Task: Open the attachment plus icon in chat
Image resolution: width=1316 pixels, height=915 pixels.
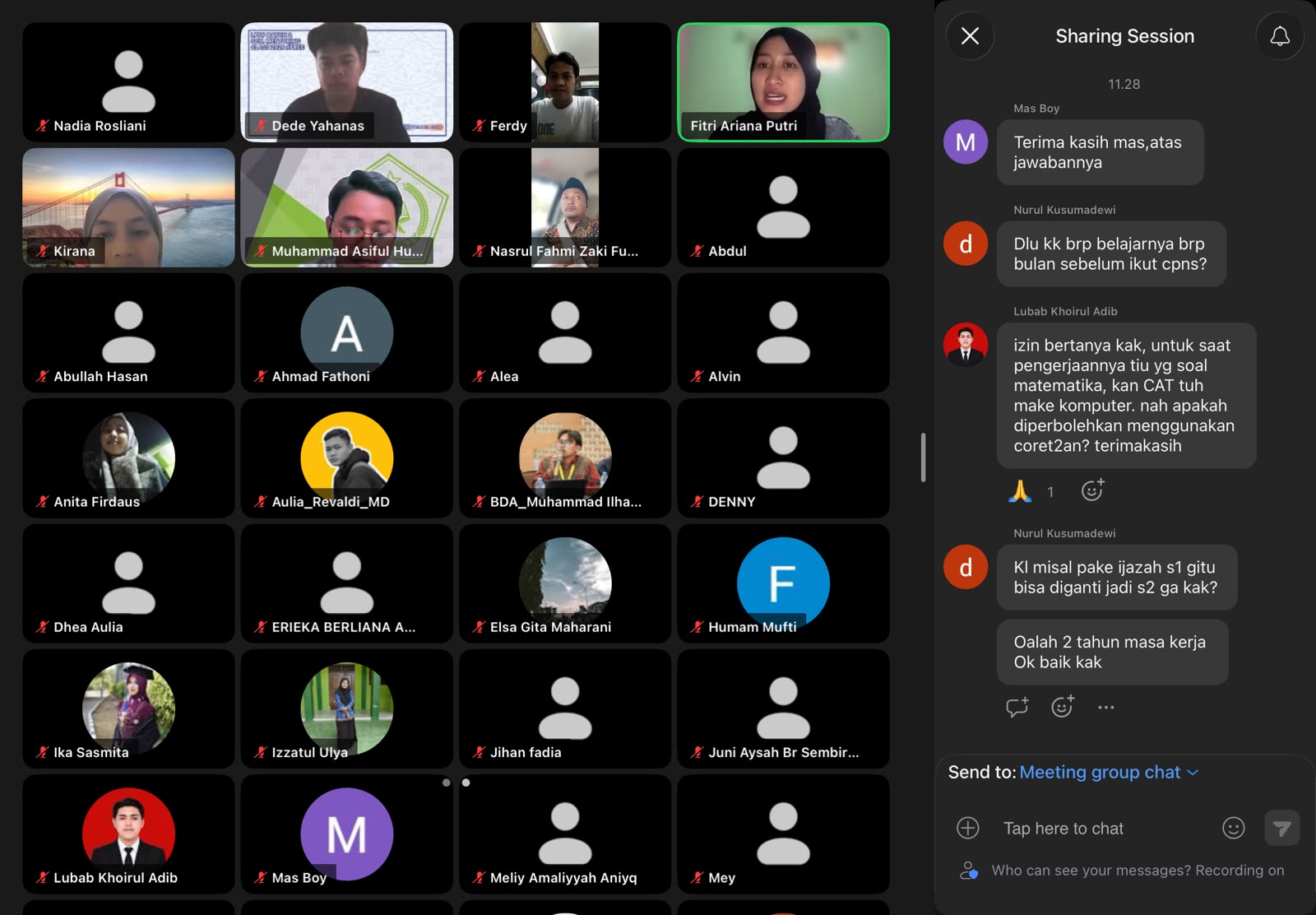Action: [x=968, y=828]
